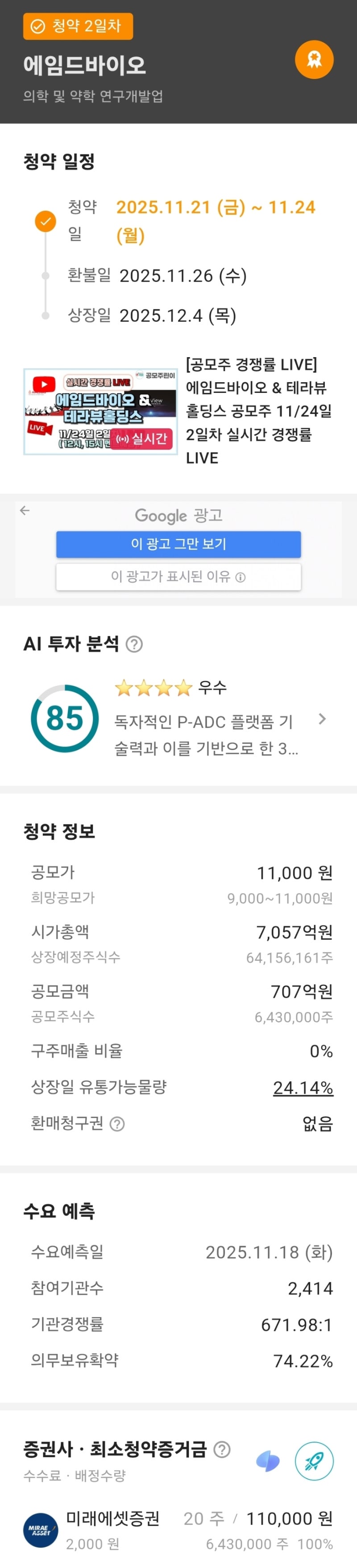
Task: Tap the Mirae Asset logo
Action: (x=41, y=1530)
